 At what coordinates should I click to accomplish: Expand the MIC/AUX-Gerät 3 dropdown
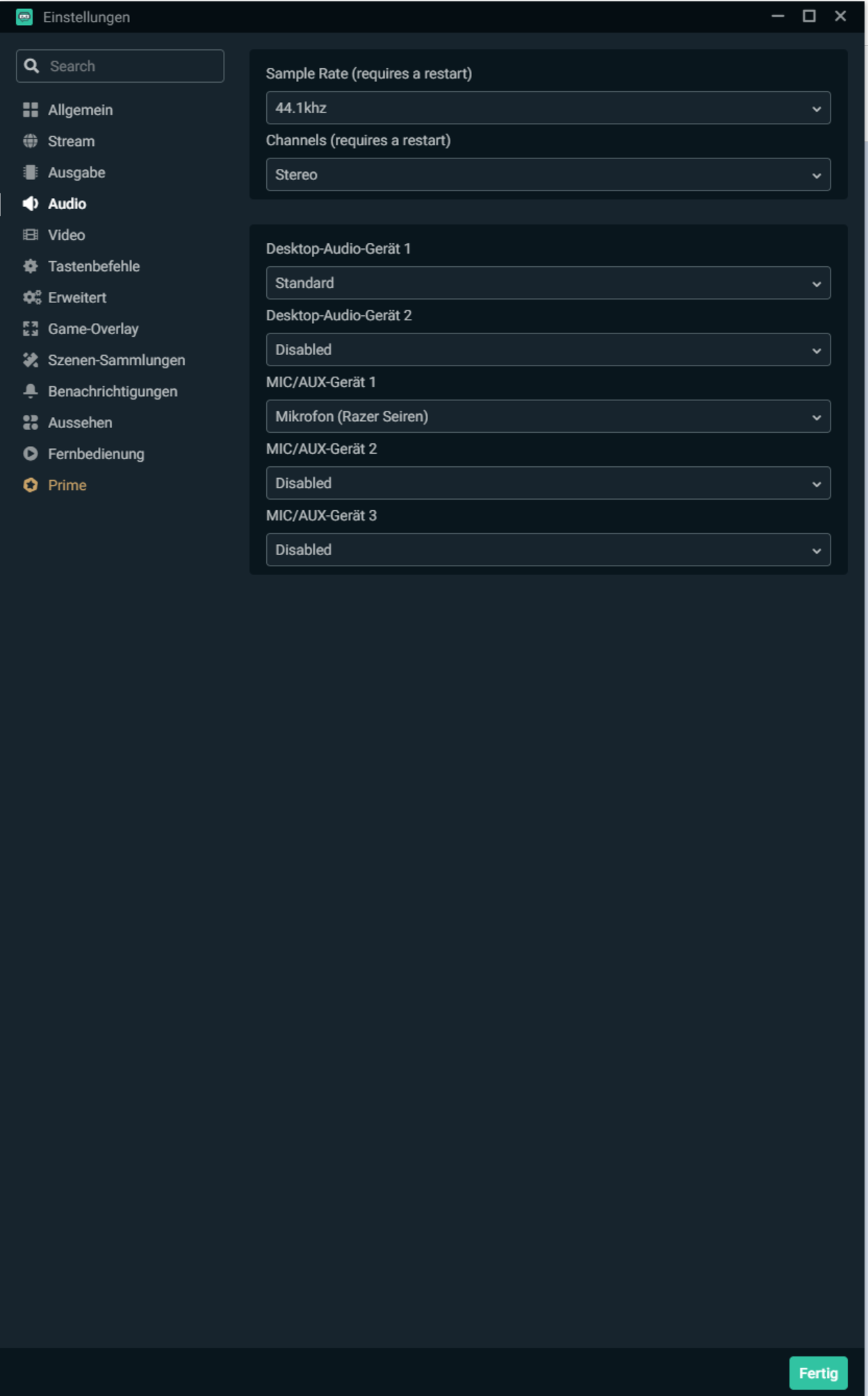coord(548,550)
